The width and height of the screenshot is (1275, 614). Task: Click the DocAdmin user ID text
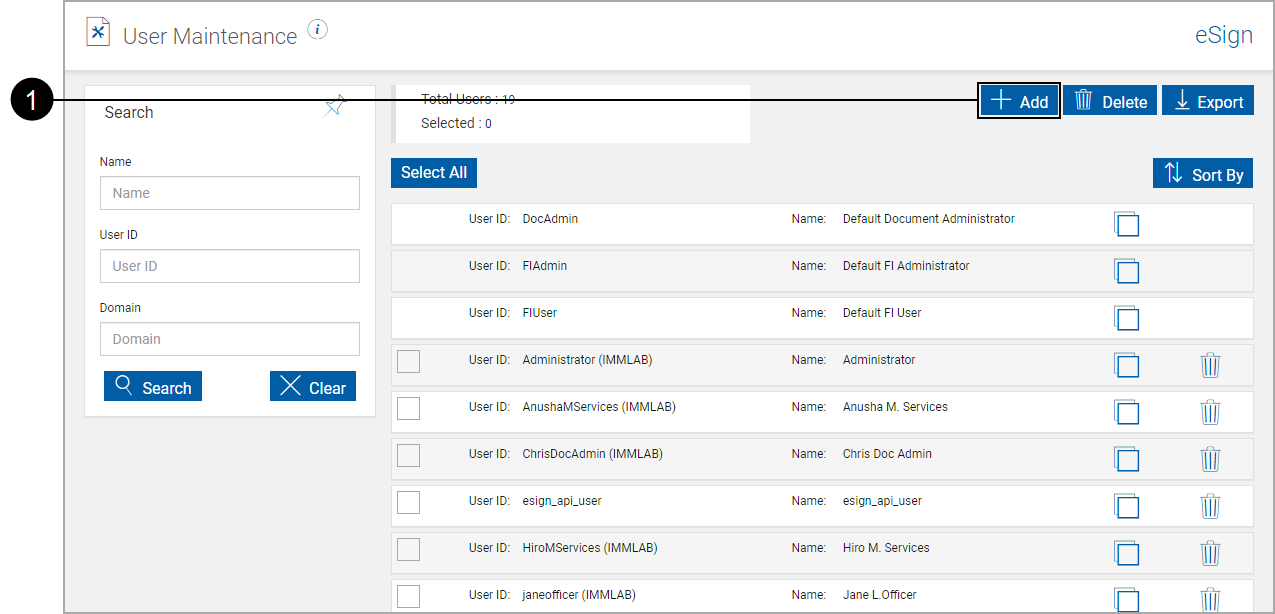pos(550,219)
